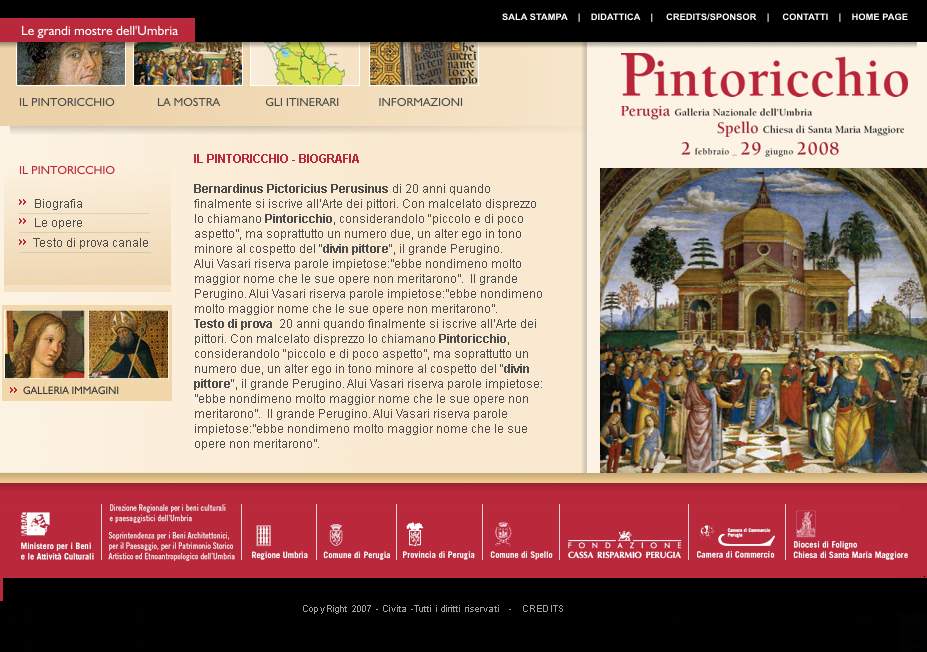Click the Comune di Spello crest icon
This screenshot has width=927, height=652.
pos(503,533)
